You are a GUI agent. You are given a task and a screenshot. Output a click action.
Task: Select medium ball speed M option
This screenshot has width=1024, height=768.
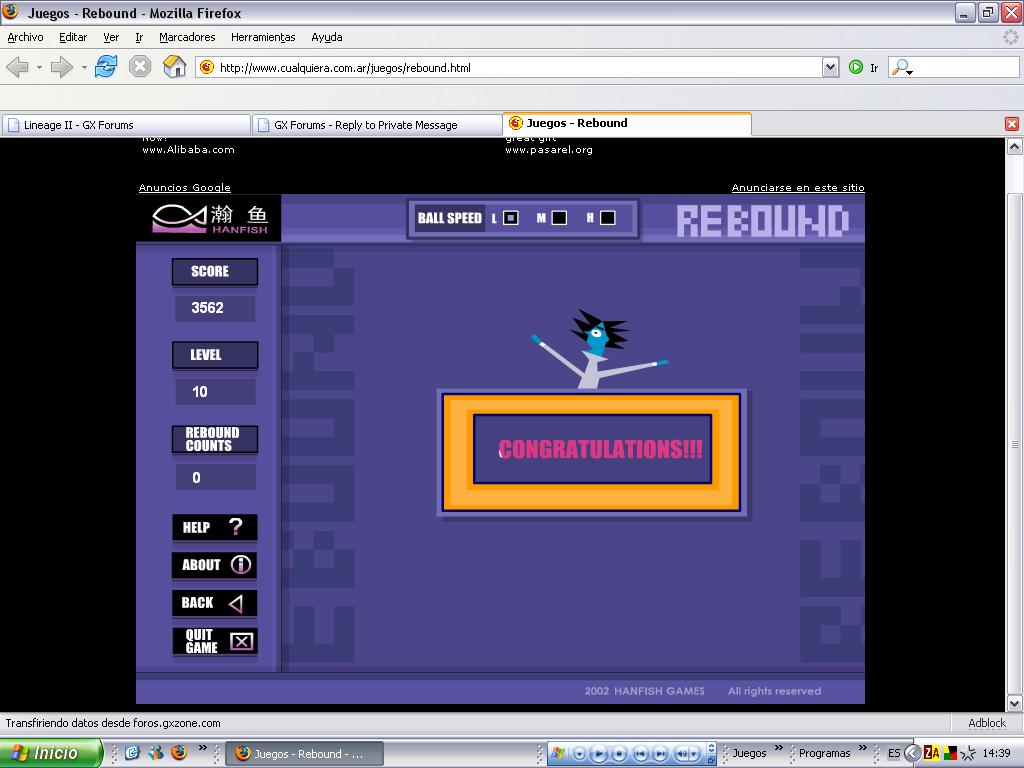click(559, 218)
